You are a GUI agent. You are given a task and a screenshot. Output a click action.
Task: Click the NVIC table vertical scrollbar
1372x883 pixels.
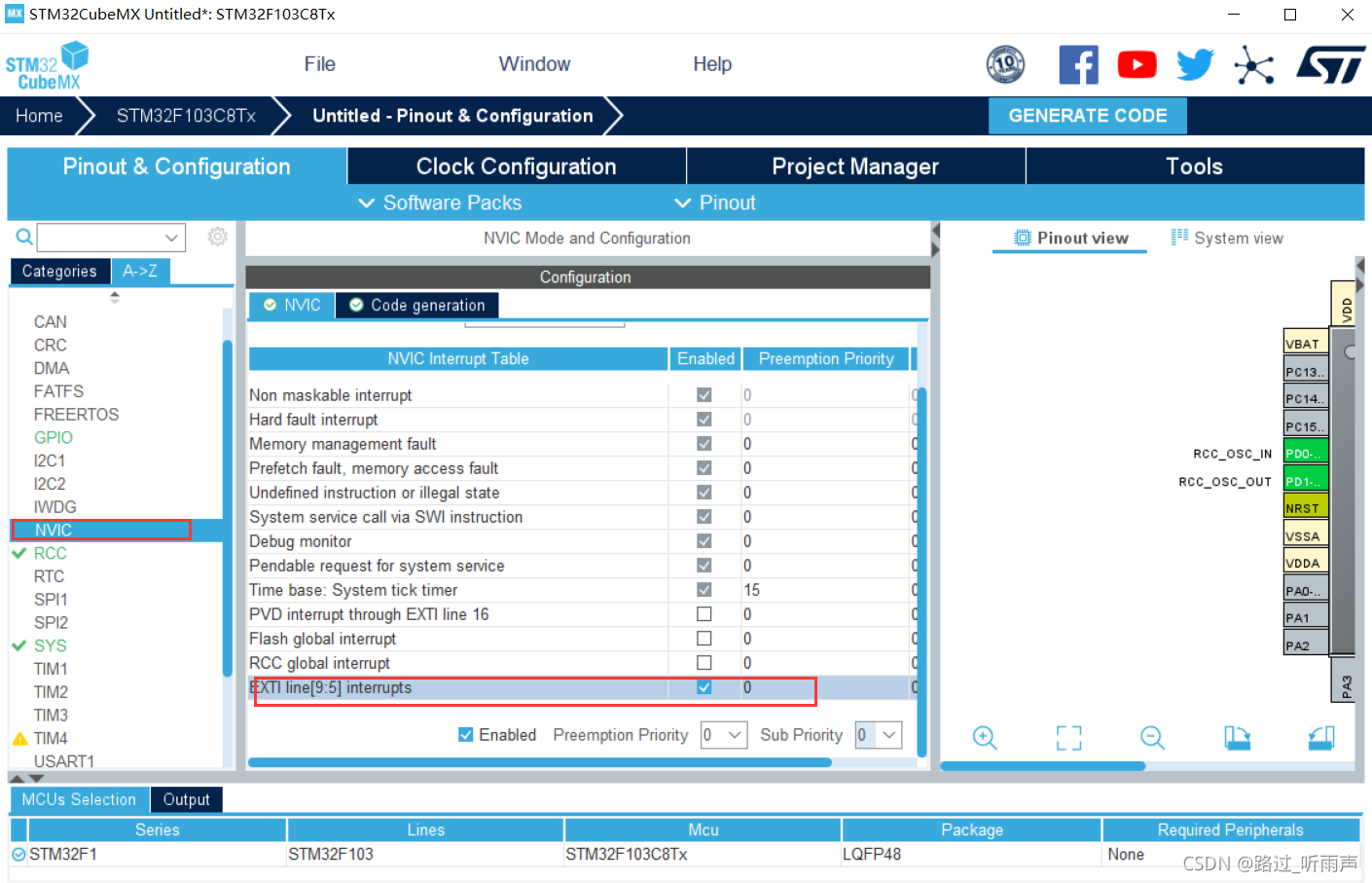point(922,572)
